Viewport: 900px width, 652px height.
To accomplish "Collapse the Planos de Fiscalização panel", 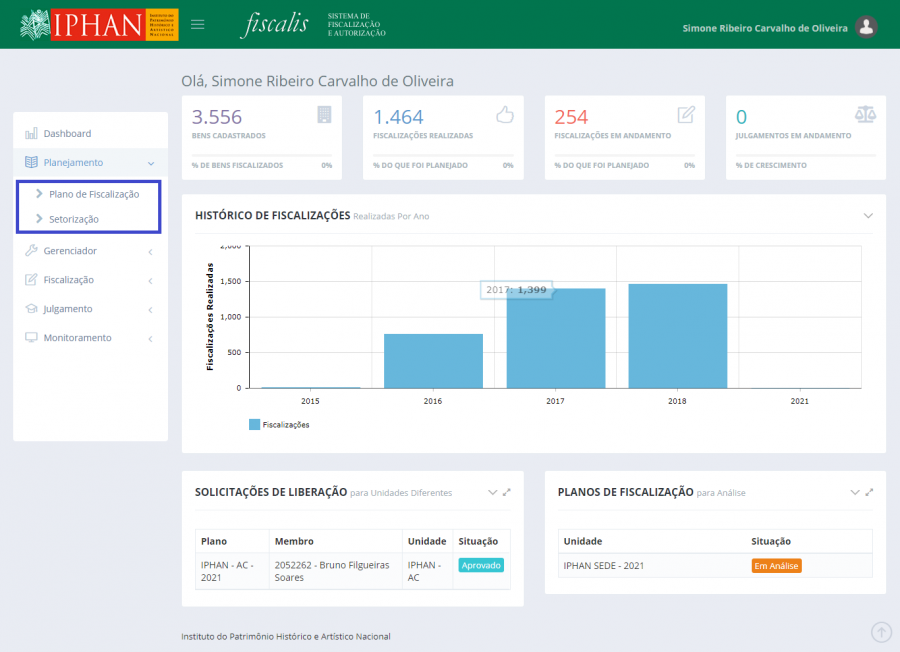I will (x=855, y=492).
